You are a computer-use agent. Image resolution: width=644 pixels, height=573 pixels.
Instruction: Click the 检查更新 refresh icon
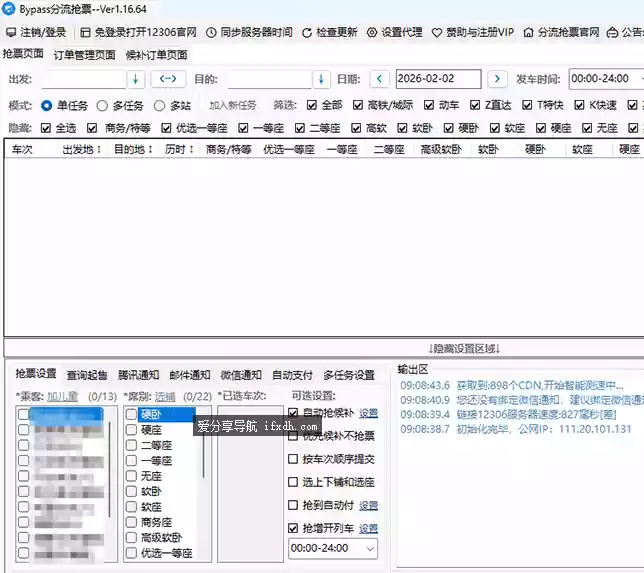click(307, 33)
